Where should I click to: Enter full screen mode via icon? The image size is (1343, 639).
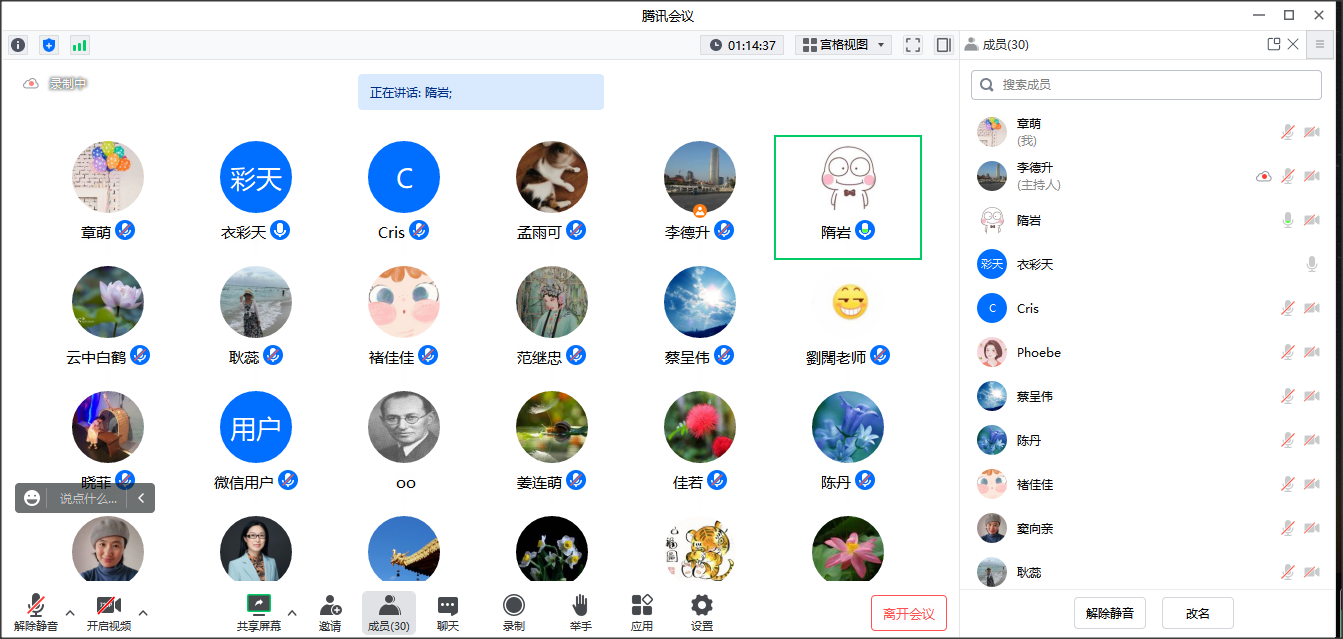(912, 45)
